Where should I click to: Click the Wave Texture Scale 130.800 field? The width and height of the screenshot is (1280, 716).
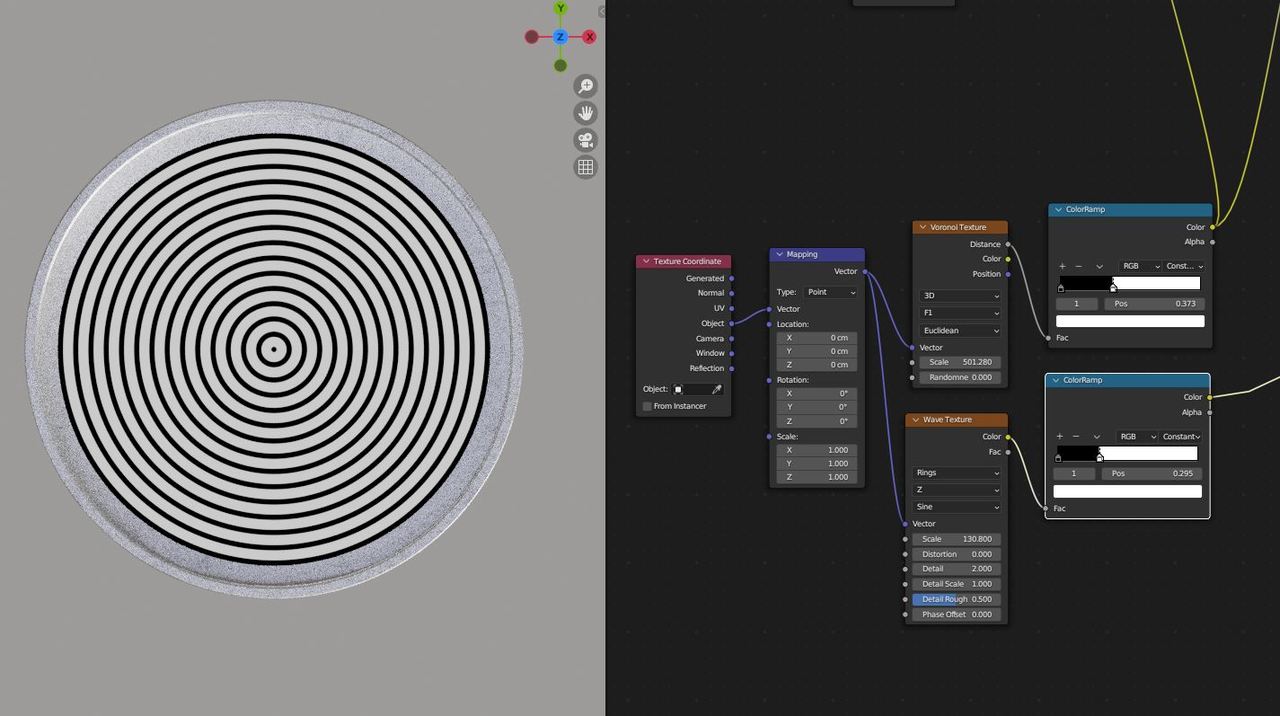coord(956,539)
